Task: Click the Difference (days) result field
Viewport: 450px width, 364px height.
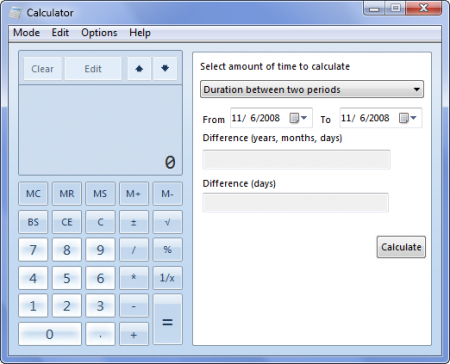Action: [296, 203]
